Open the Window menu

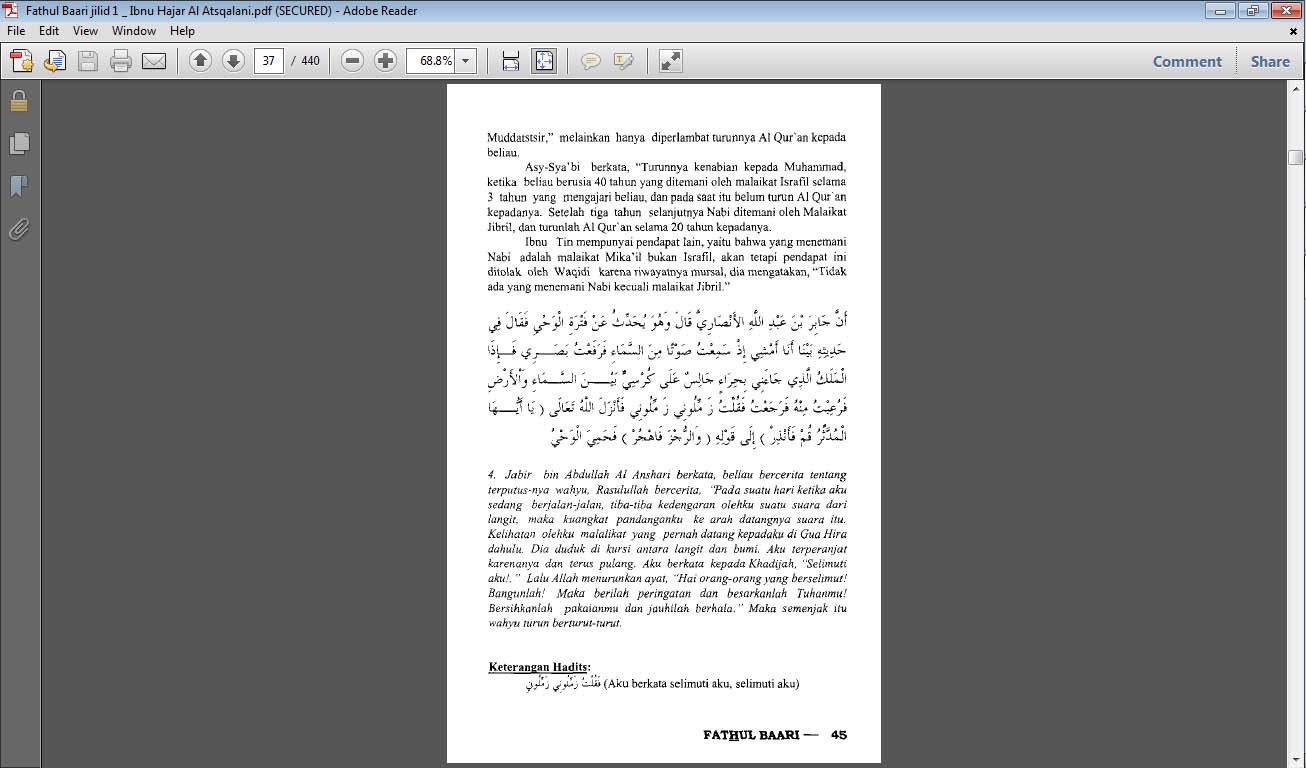click(x=133, y=31)
